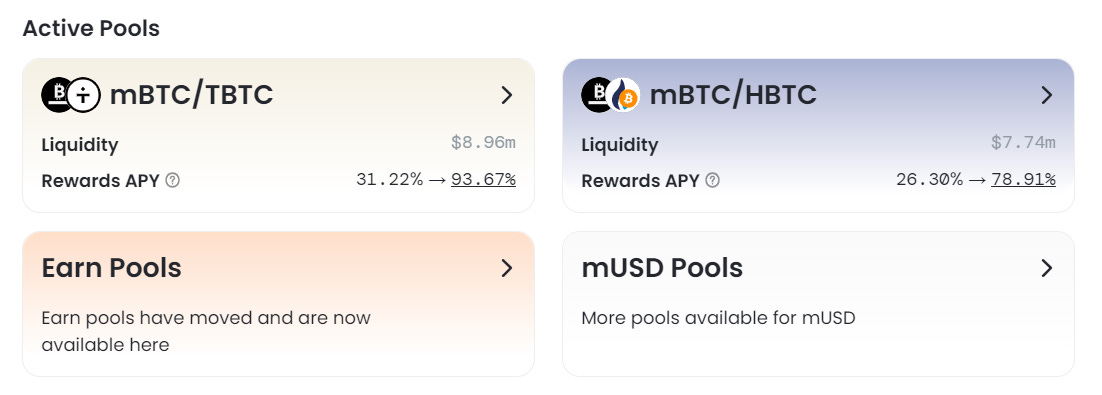The width and height of the screenshot is (1102, 395).
Task: Click the HBTC flame bitcoin icon
Action: pyautogui.click(x=623, y=95)
